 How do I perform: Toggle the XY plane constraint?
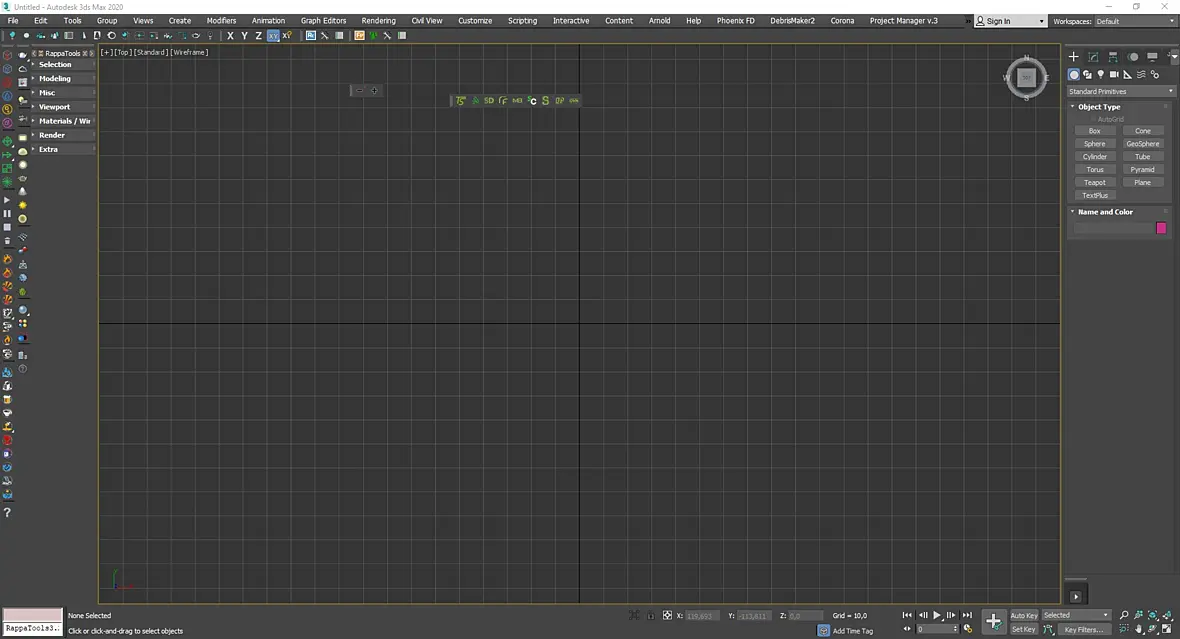[x=272, y=35]
